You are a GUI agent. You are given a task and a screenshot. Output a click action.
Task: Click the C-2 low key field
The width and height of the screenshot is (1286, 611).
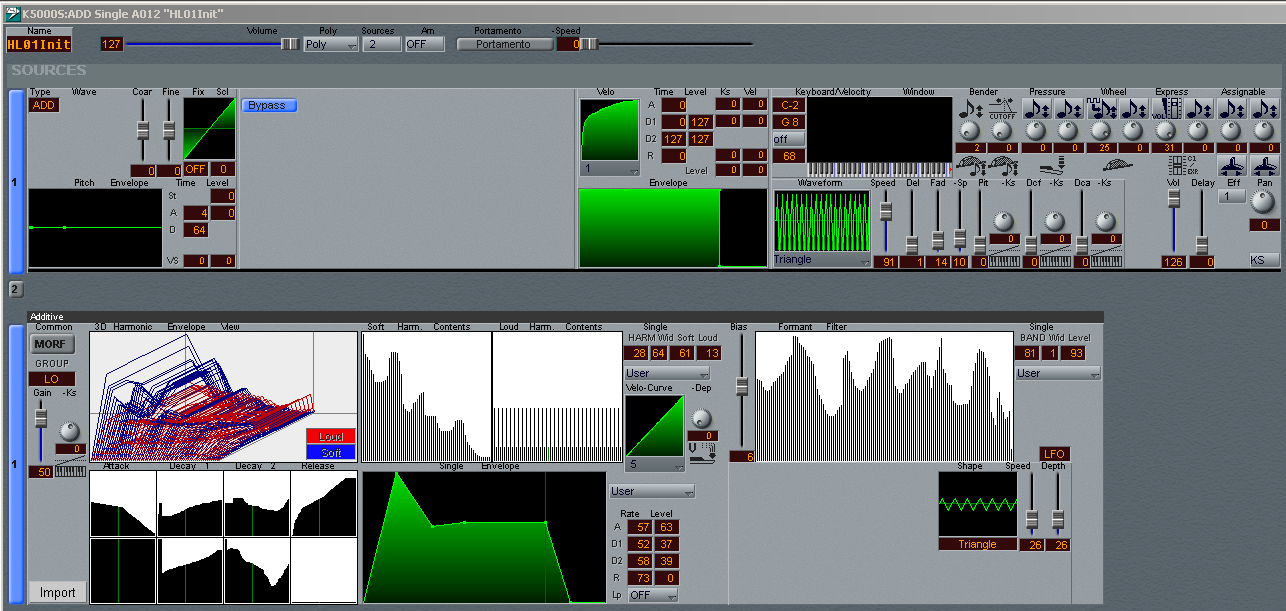(x=788, y=105)
